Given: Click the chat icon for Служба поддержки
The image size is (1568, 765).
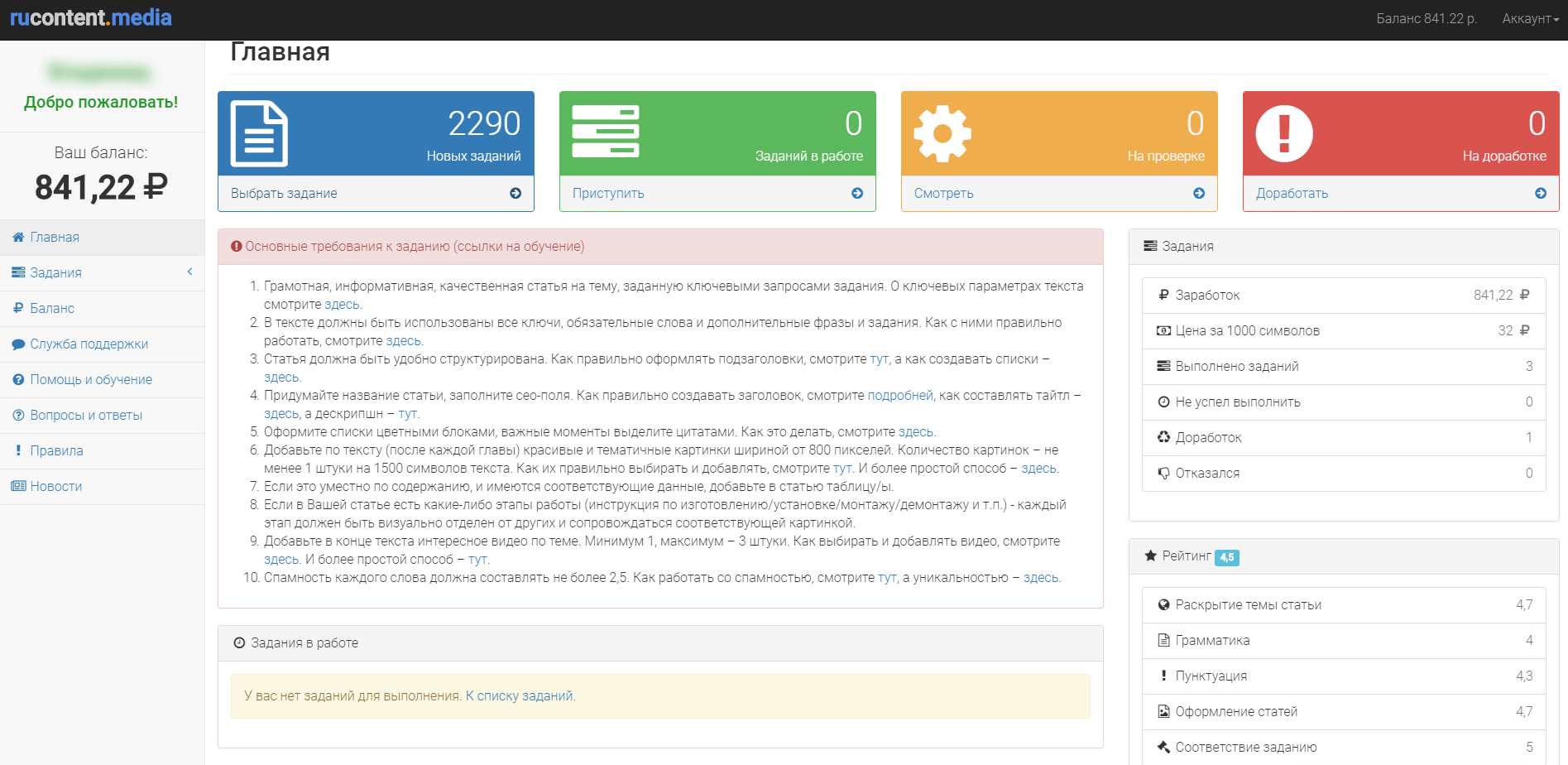Looking at the screenshot, I should click(x=17, y=344).
